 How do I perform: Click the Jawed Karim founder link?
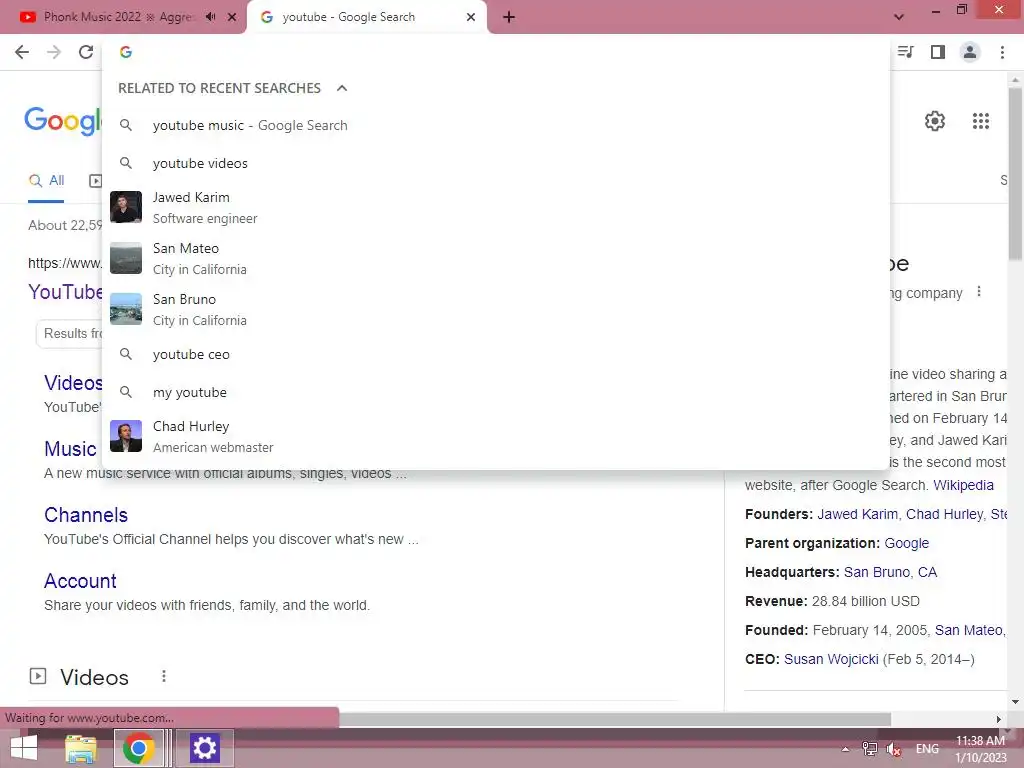(857, 515)
